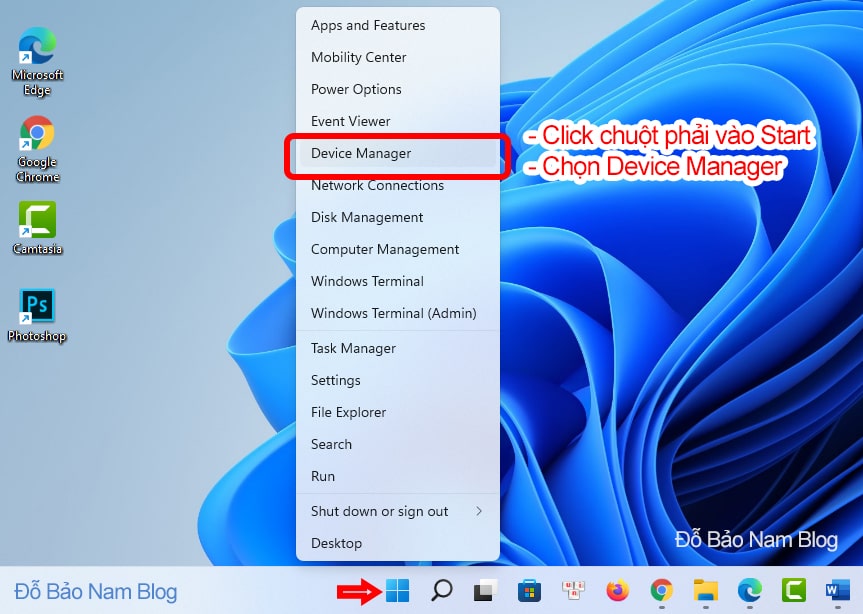863x614 pixels.
Task: Open Mobility Center from the menu
Action: tap(397, 57)
